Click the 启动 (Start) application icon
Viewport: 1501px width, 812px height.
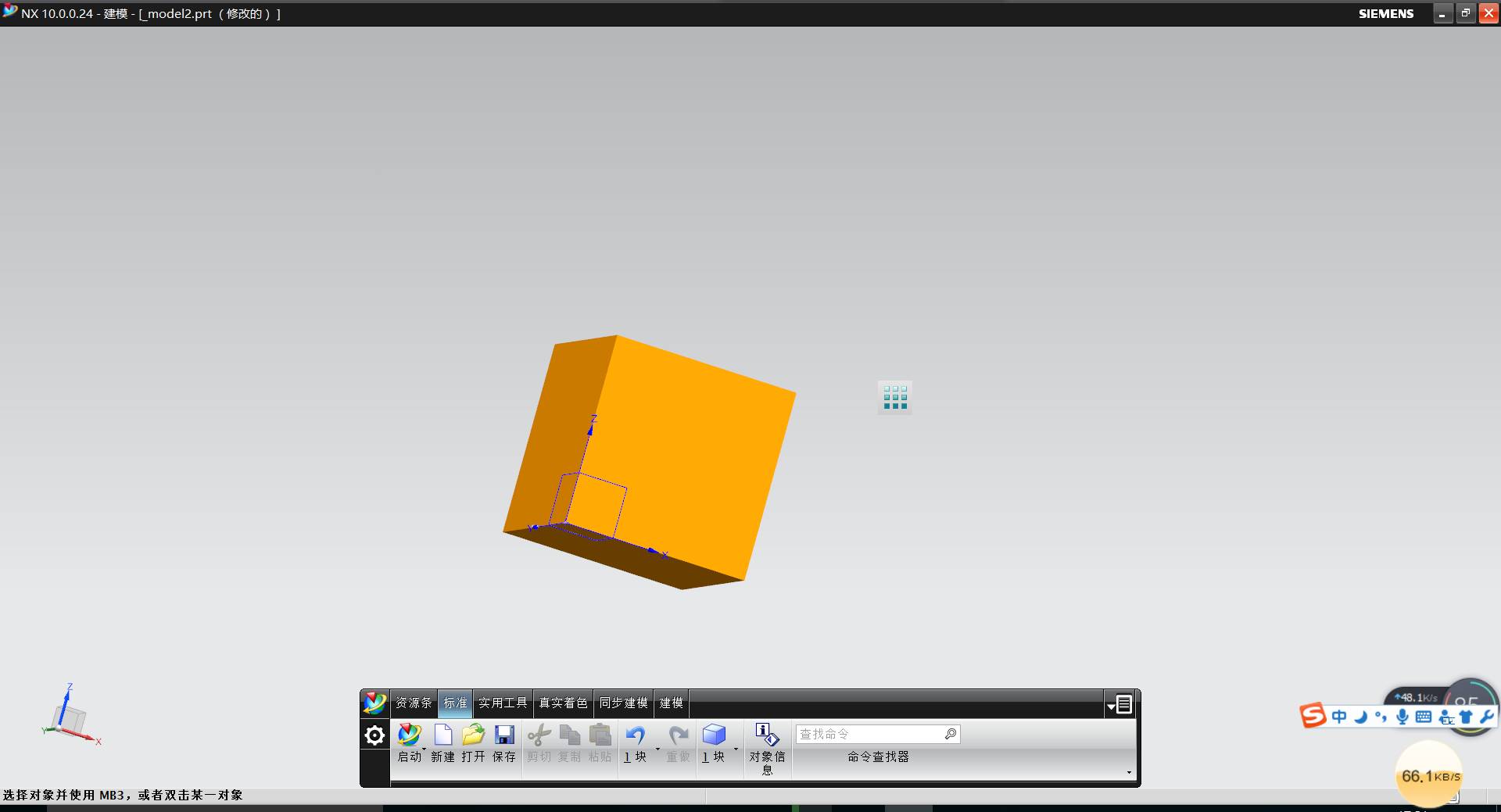pyautogui.click(x=409, y=735)
